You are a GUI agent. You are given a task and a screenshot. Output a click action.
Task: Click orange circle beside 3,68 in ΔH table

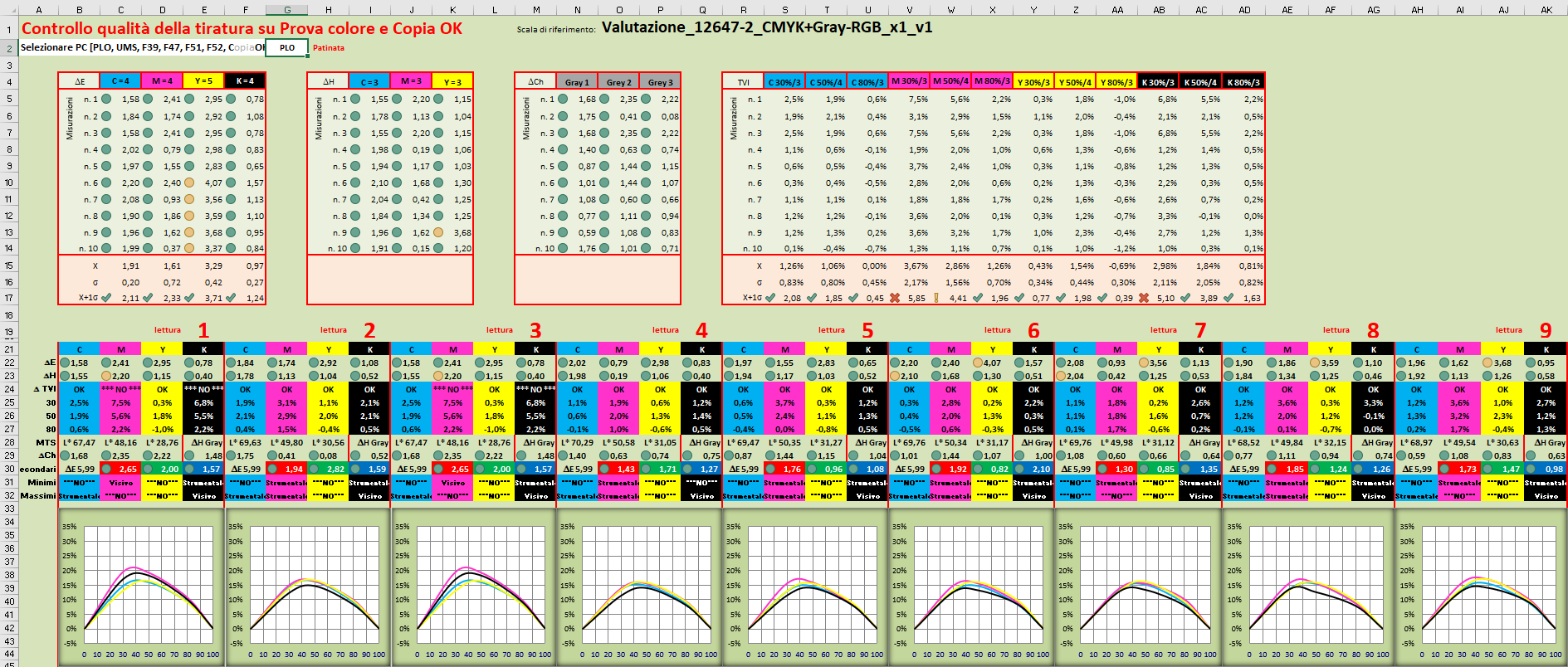[438, 232]
